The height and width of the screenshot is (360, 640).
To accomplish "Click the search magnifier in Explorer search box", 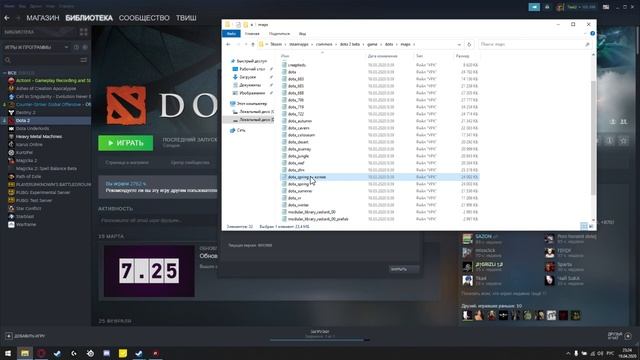I will click(x=587, y=44).
